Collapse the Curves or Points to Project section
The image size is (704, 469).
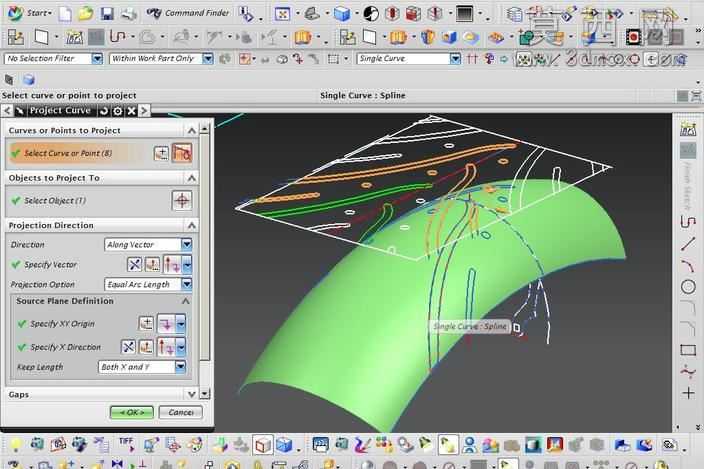coord(192,131)
